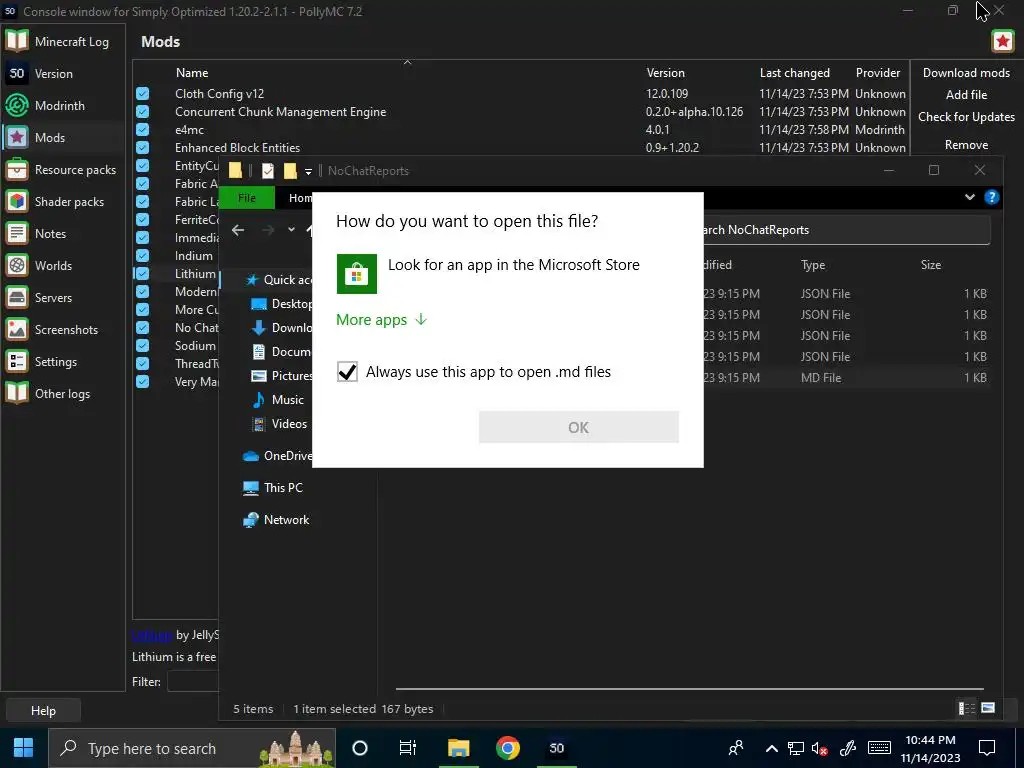Open the Modrinth page icon

[16, 105]
